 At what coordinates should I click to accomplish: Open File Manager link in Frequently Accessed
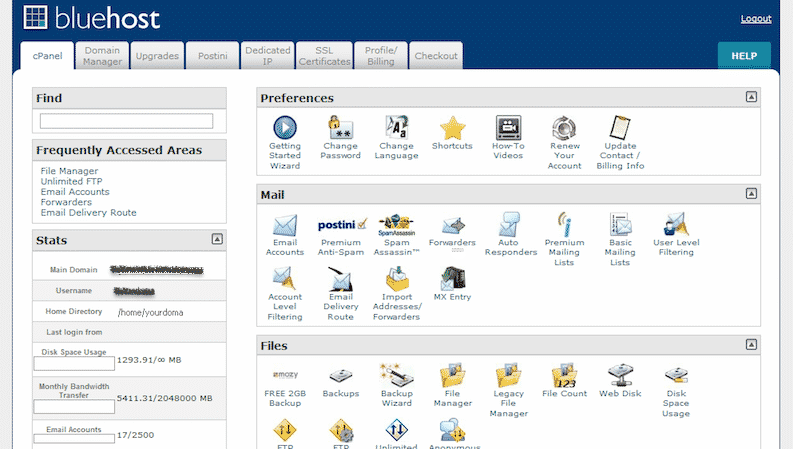(69, 171)
